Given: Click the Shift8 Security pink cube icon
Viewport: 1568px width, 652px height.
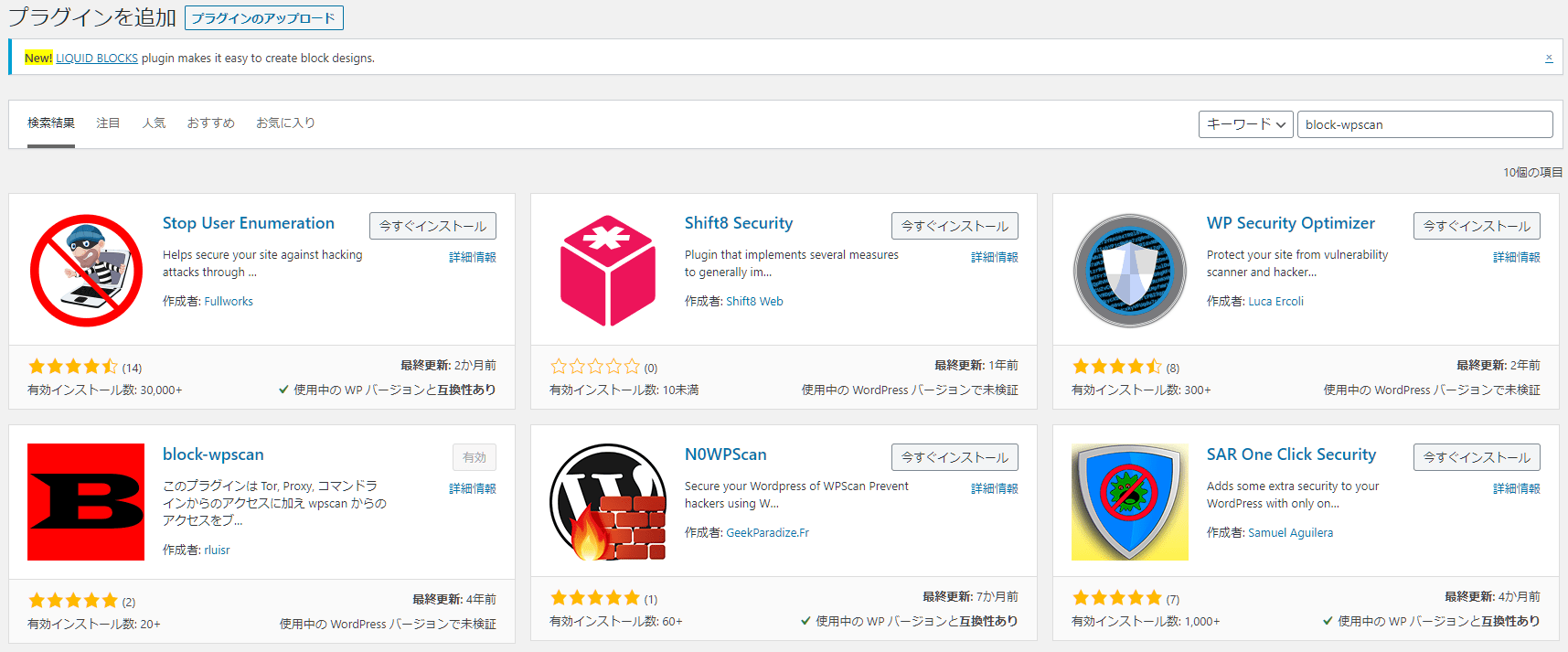Looking at the screenshot, I should pyautogui.click(x=608, y=271).
